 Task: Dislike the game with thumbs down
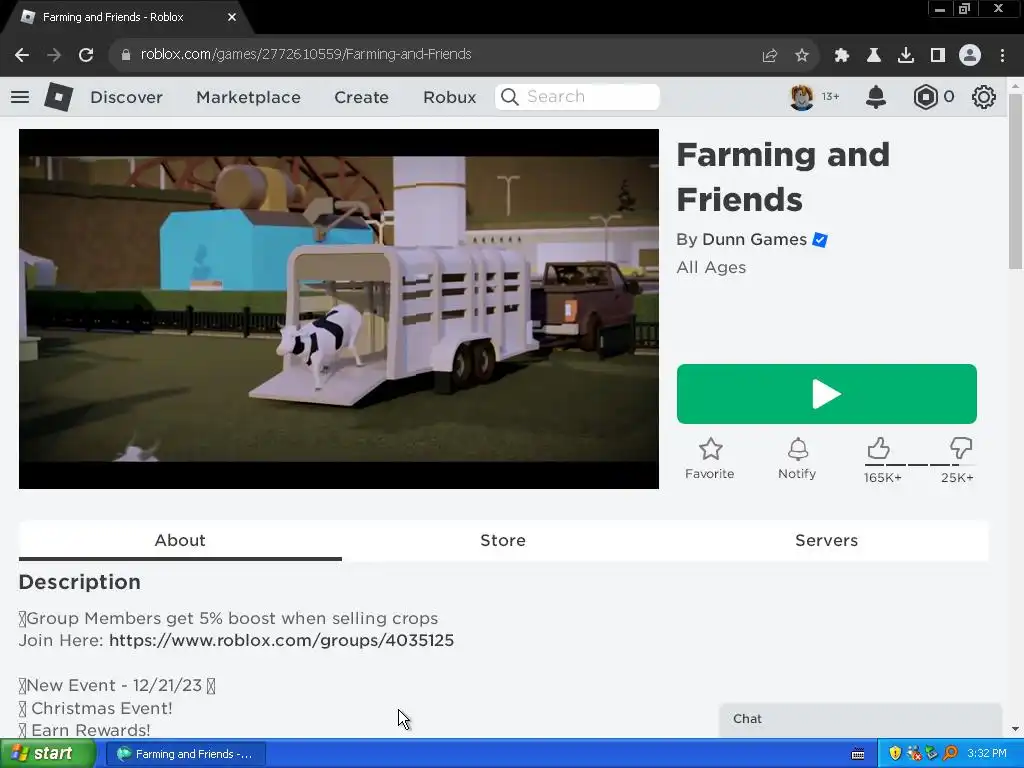(x=961, y=448)
